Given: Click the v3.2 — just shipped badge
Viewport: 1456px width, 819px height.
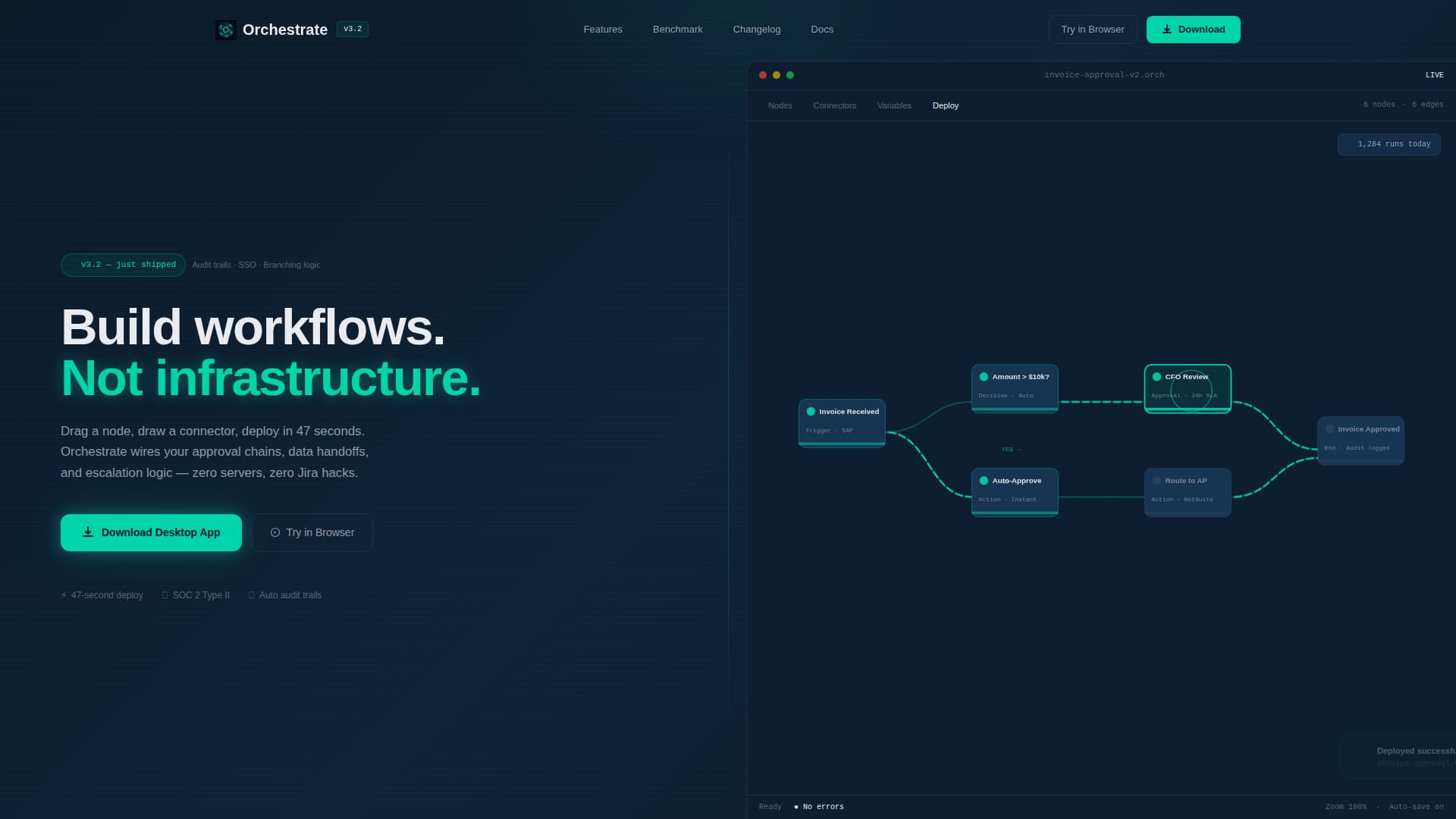Looking at the screenshot, I should 123,265.
